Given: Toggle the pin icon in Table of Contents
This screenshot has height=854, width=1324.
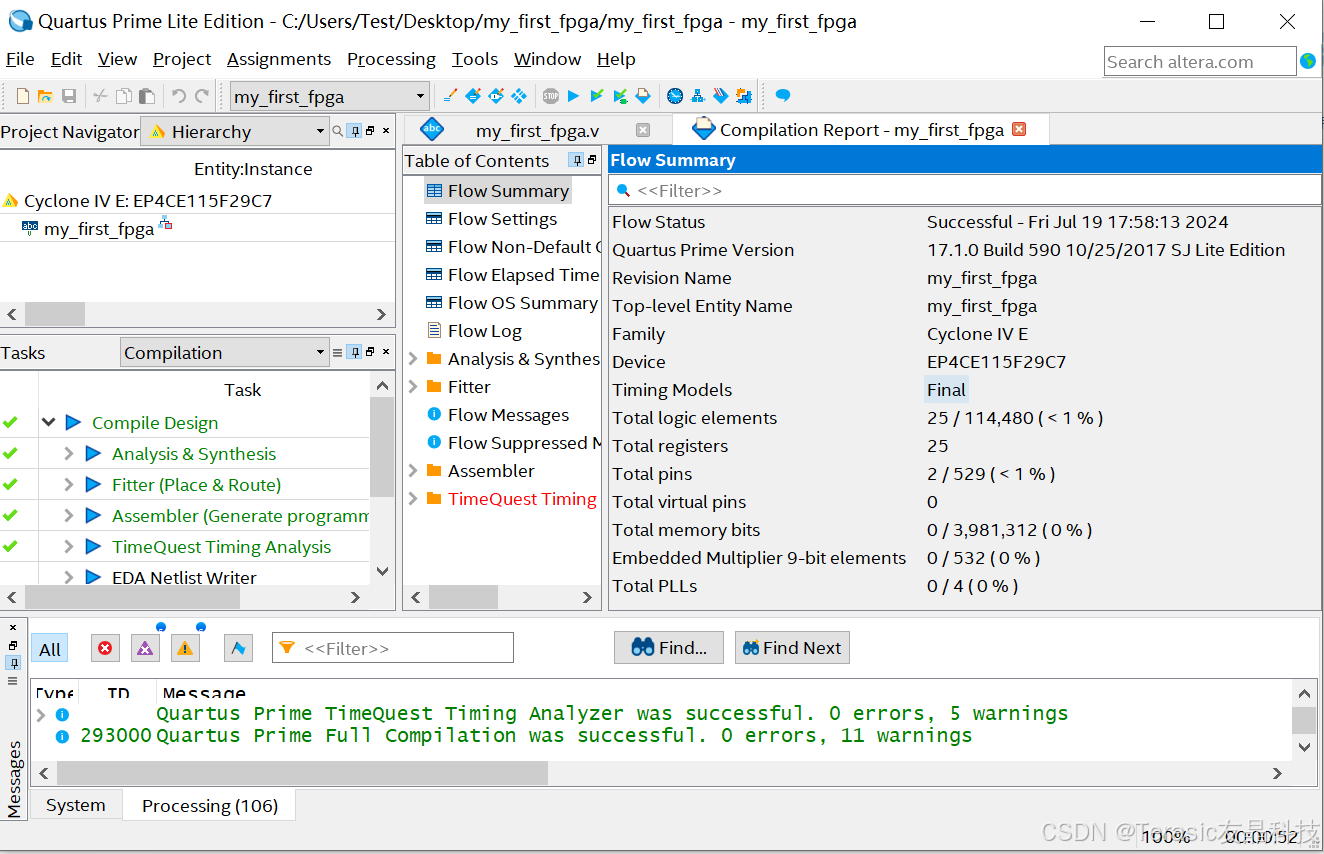Looking at the screenshot, I should tap(576, 160).
